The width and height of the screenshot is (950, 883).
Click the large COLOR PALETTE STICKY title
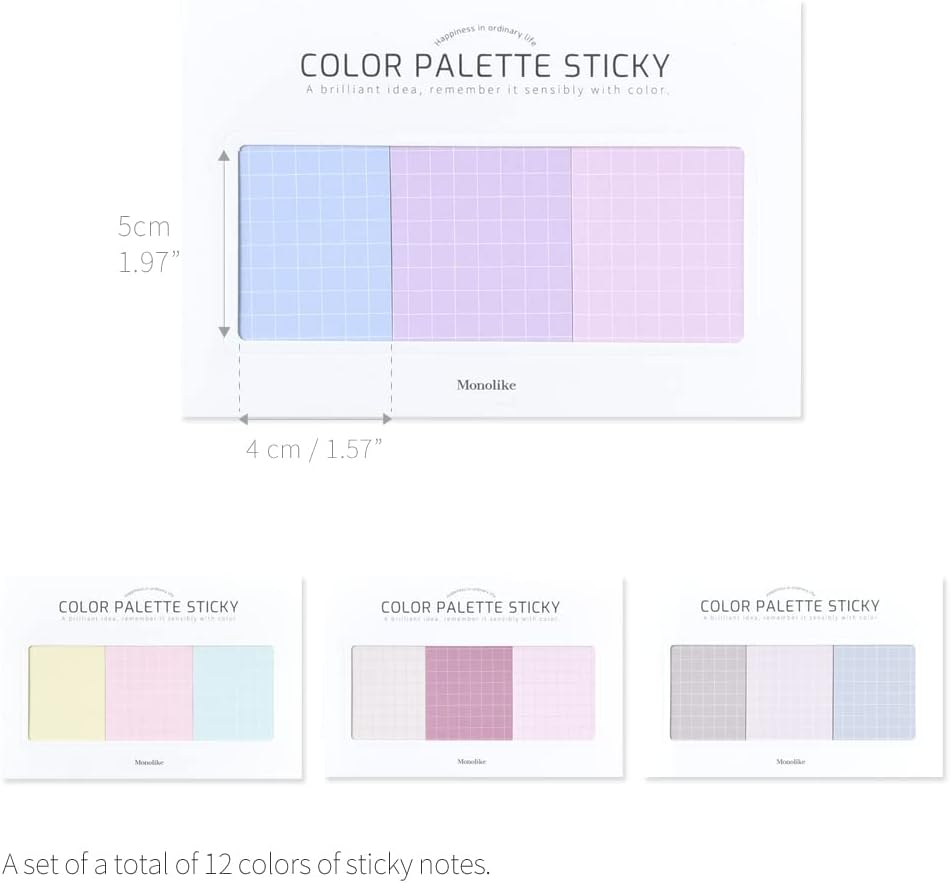click(485, 65)
